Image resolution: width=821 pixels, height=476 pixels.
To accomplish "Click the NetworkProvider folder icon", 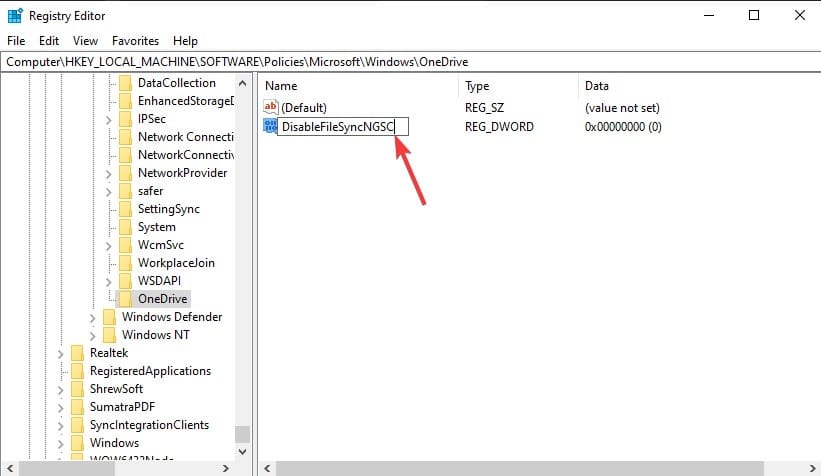I will (x=126, y=173).
